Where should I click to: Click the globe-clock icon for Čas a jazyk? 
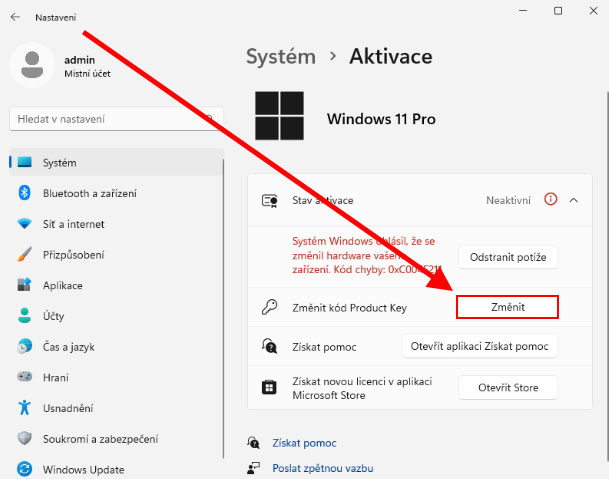[24, 346]
